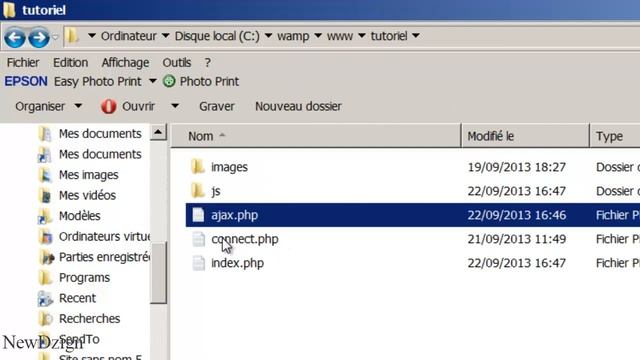Expand arrow after www breadcrumb

362,36
